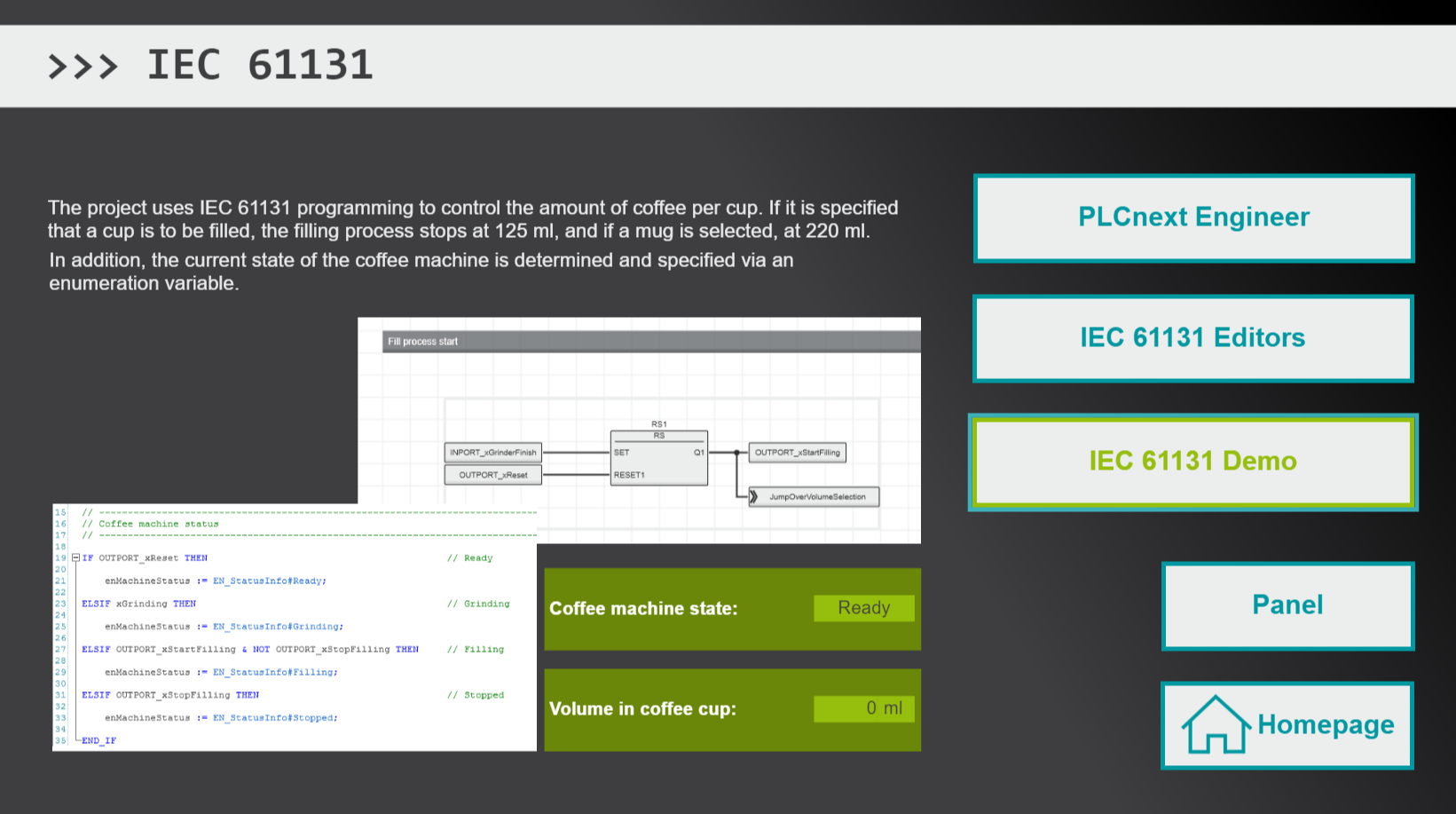This screenshot has width=1456, height=814.
Task: Click the house icon on Homepage button
Action: [x=1216, y=724]
